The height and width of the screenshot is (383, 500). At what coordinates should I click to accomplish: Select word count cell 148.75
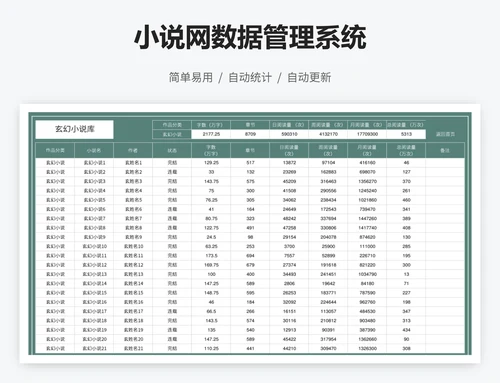(x=211, y=293)
